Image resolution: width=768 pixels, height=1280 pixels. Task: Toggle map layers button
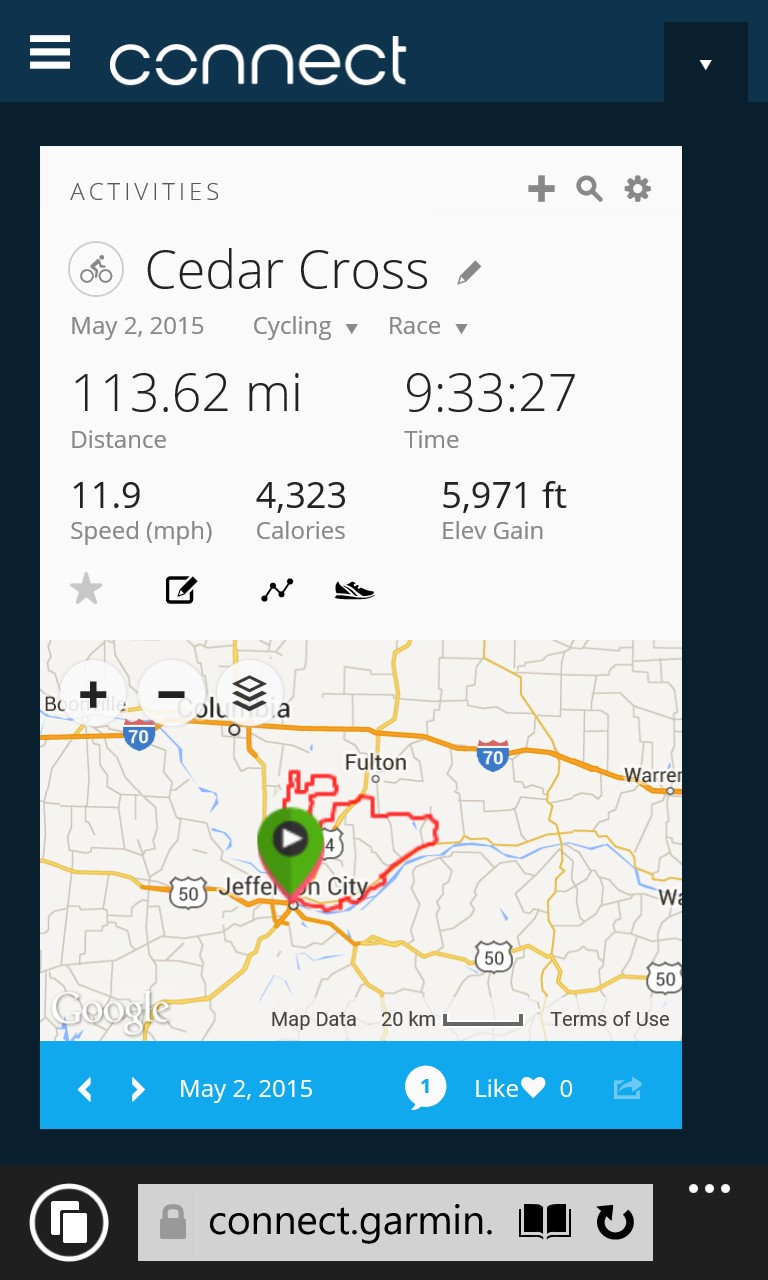coord(249,693)
